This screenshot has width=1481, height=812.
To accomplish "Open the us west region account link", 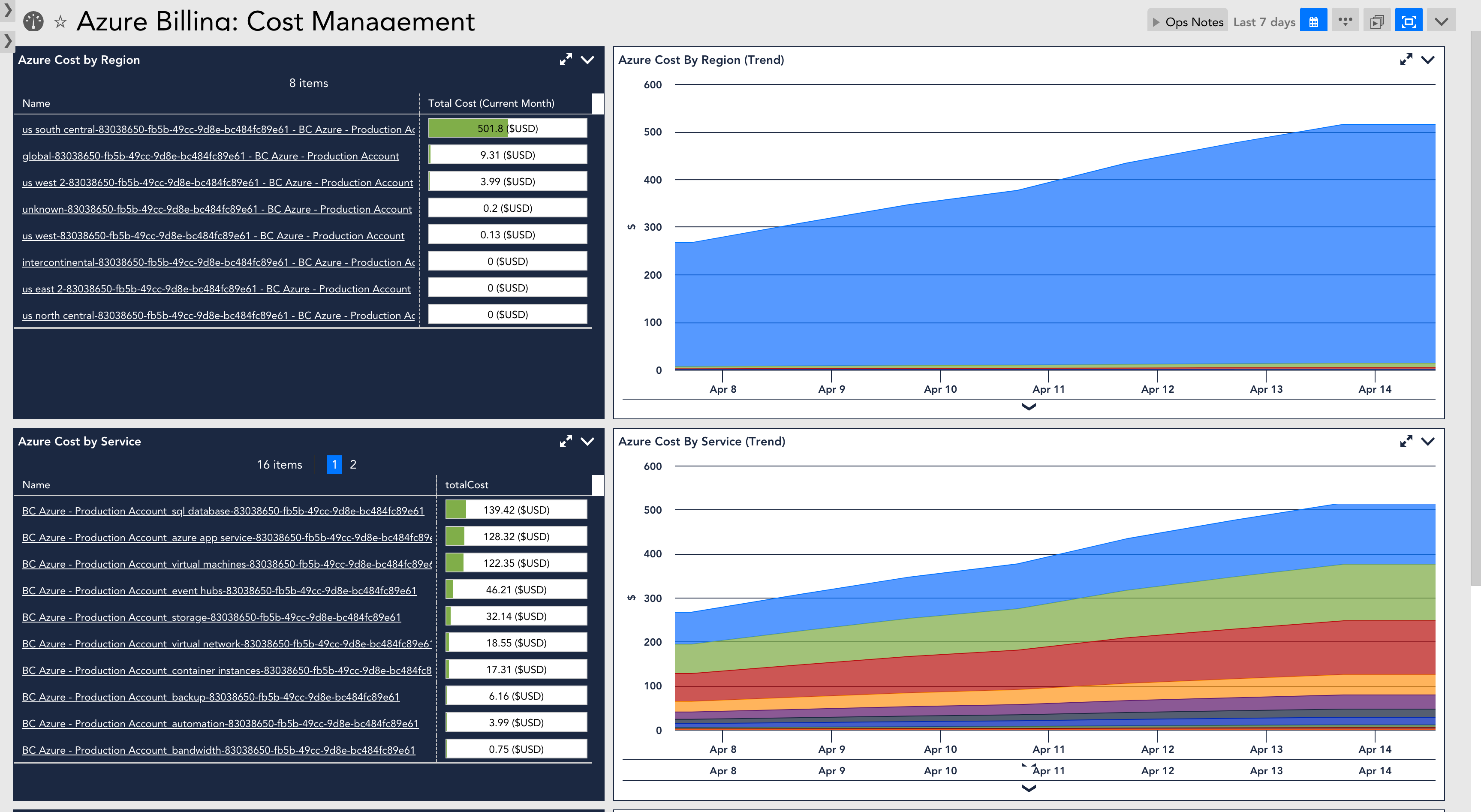I will tap(213, 236).
